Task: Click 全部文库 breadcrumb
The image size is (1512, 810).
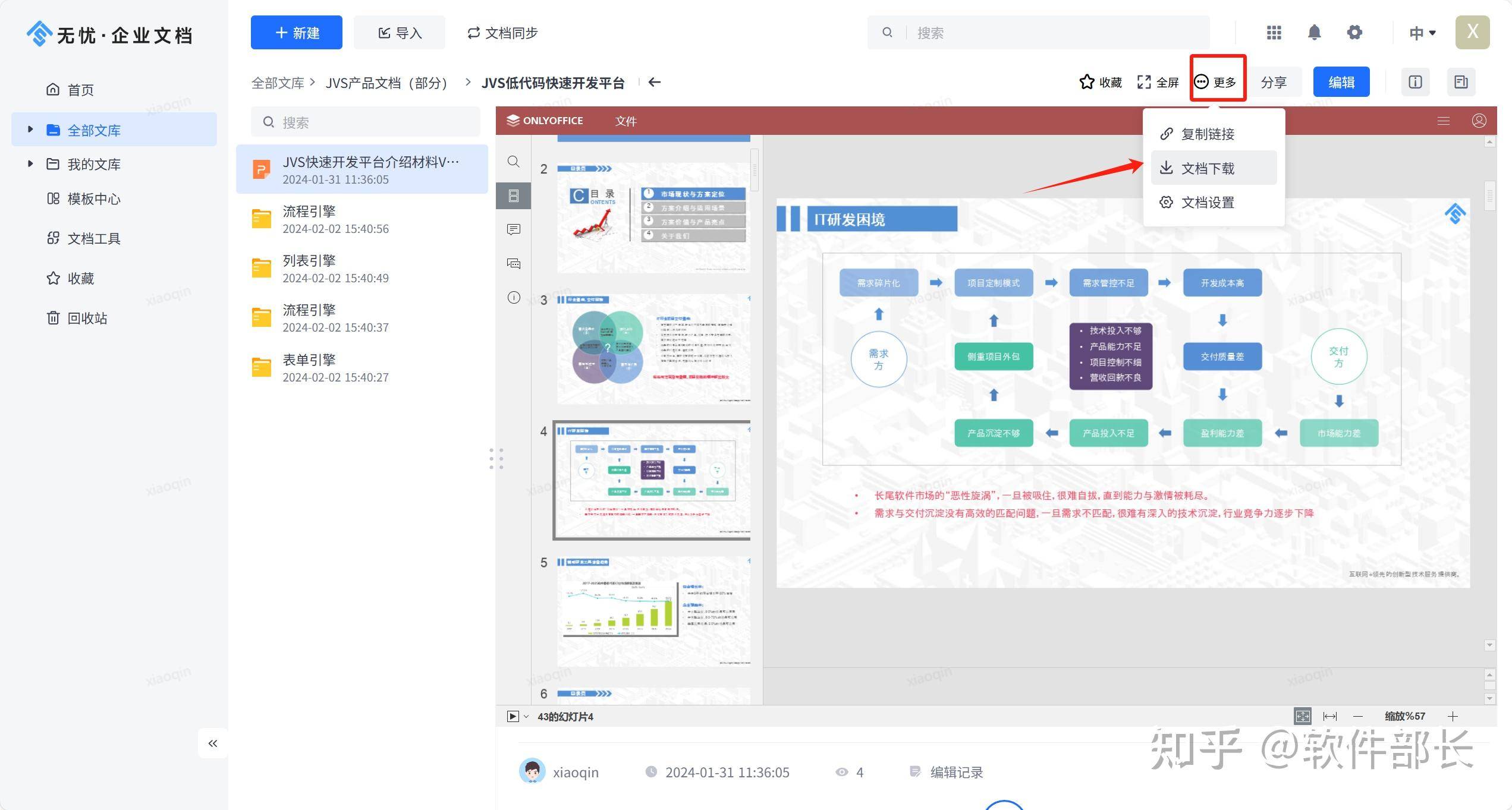Action: (x=278, y=83)
